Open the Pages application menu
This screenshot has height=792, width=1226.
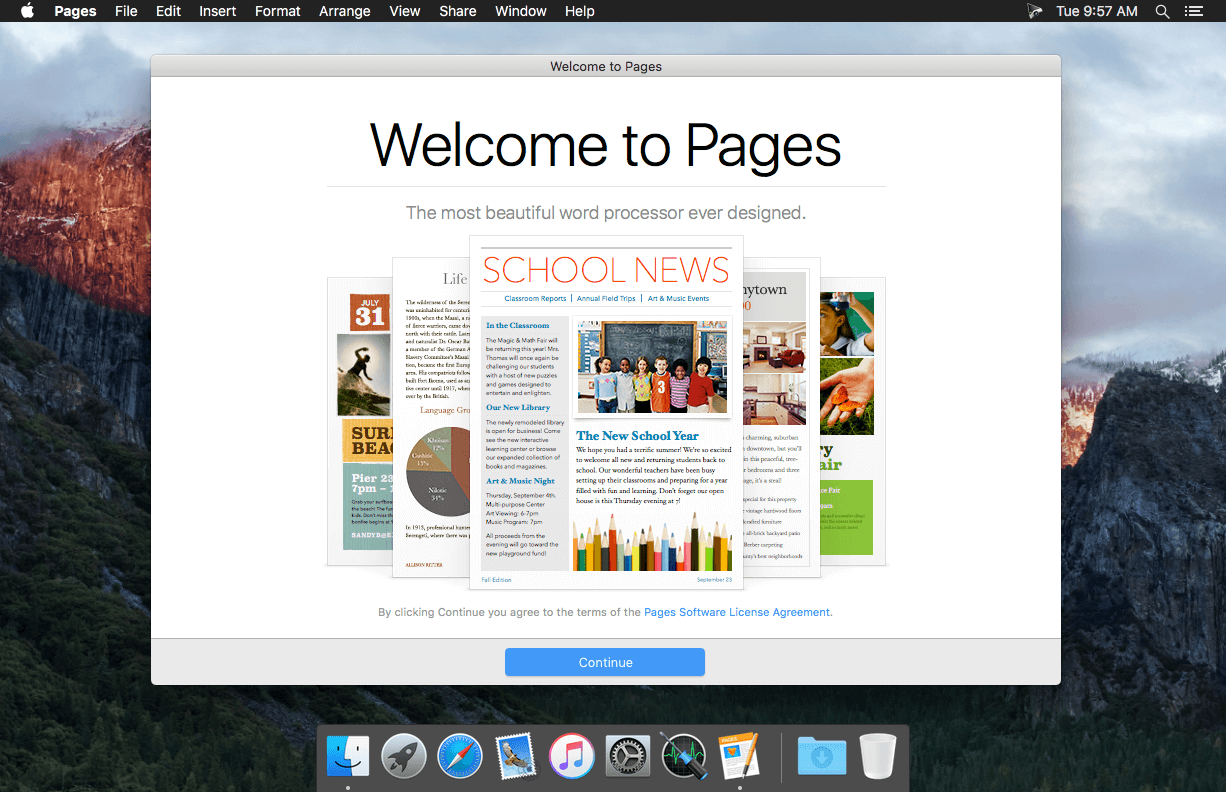[x=75, y=11]
